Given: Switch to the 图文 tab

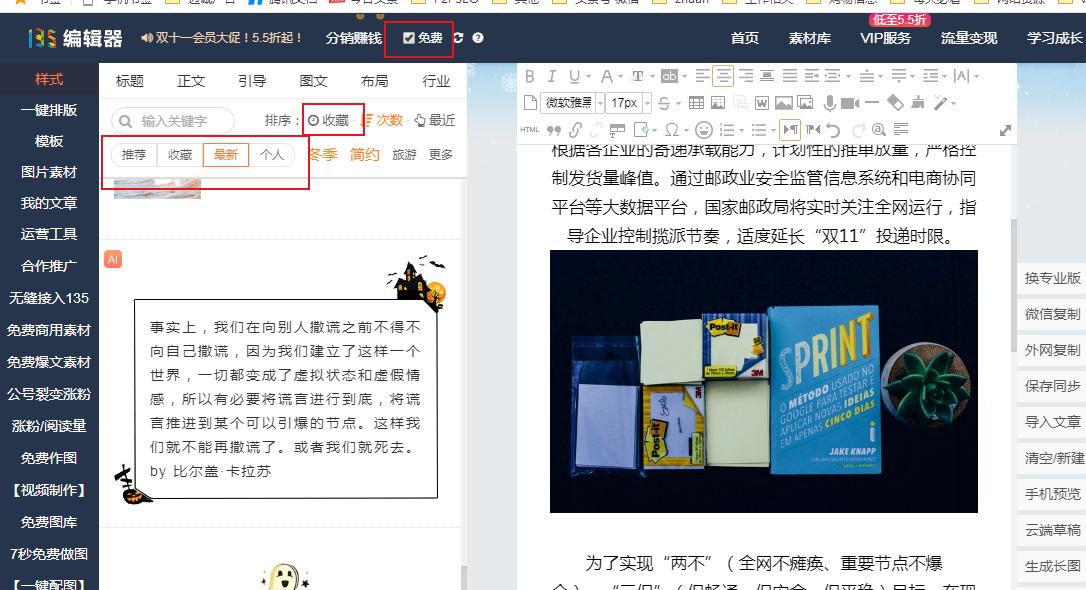Looking at the screenshot, I should pos(312,81).
